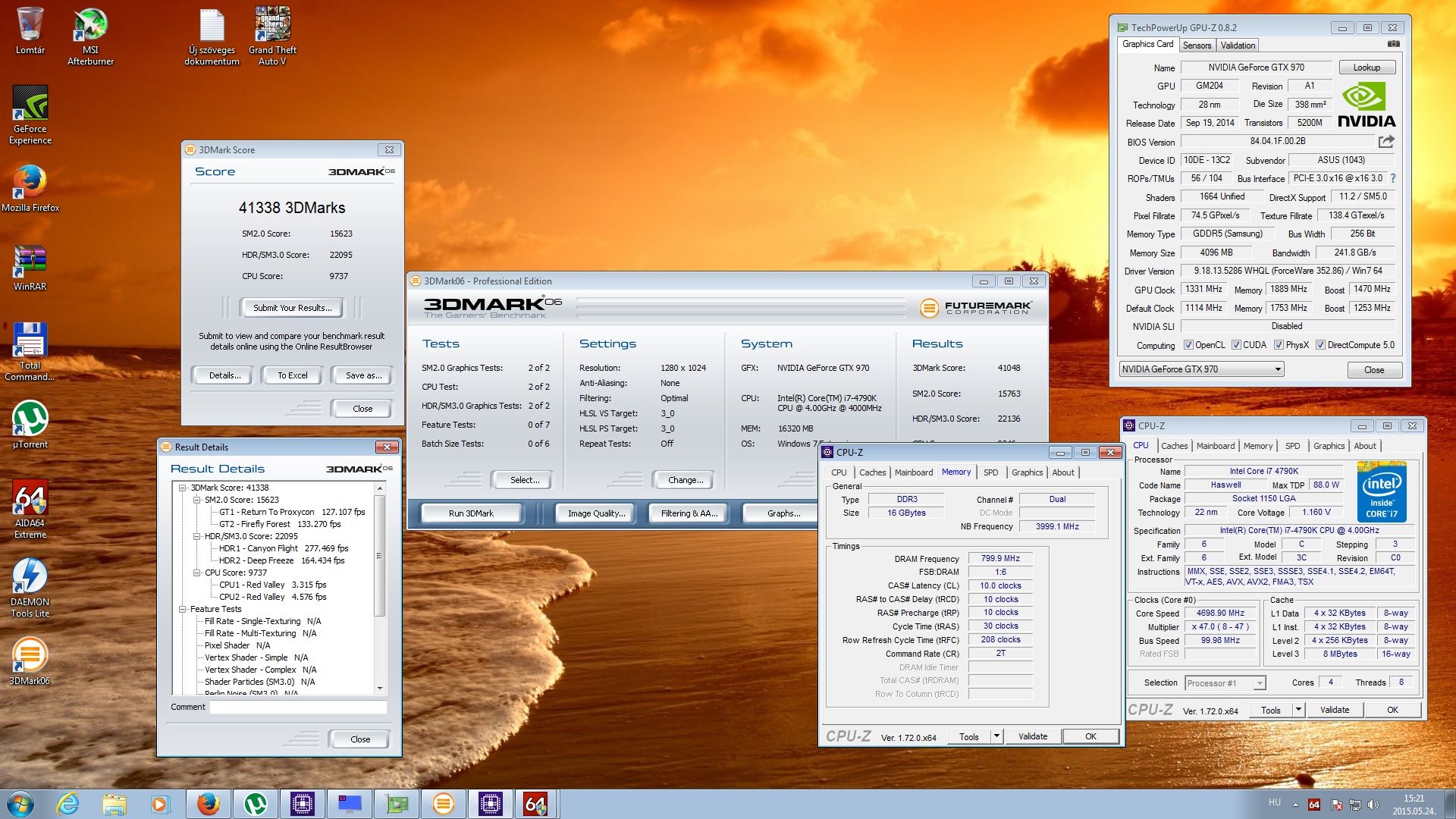Click the BIOS version share icon in GPU-Z
The image size is (1456, 819).
click(1386, 141)
